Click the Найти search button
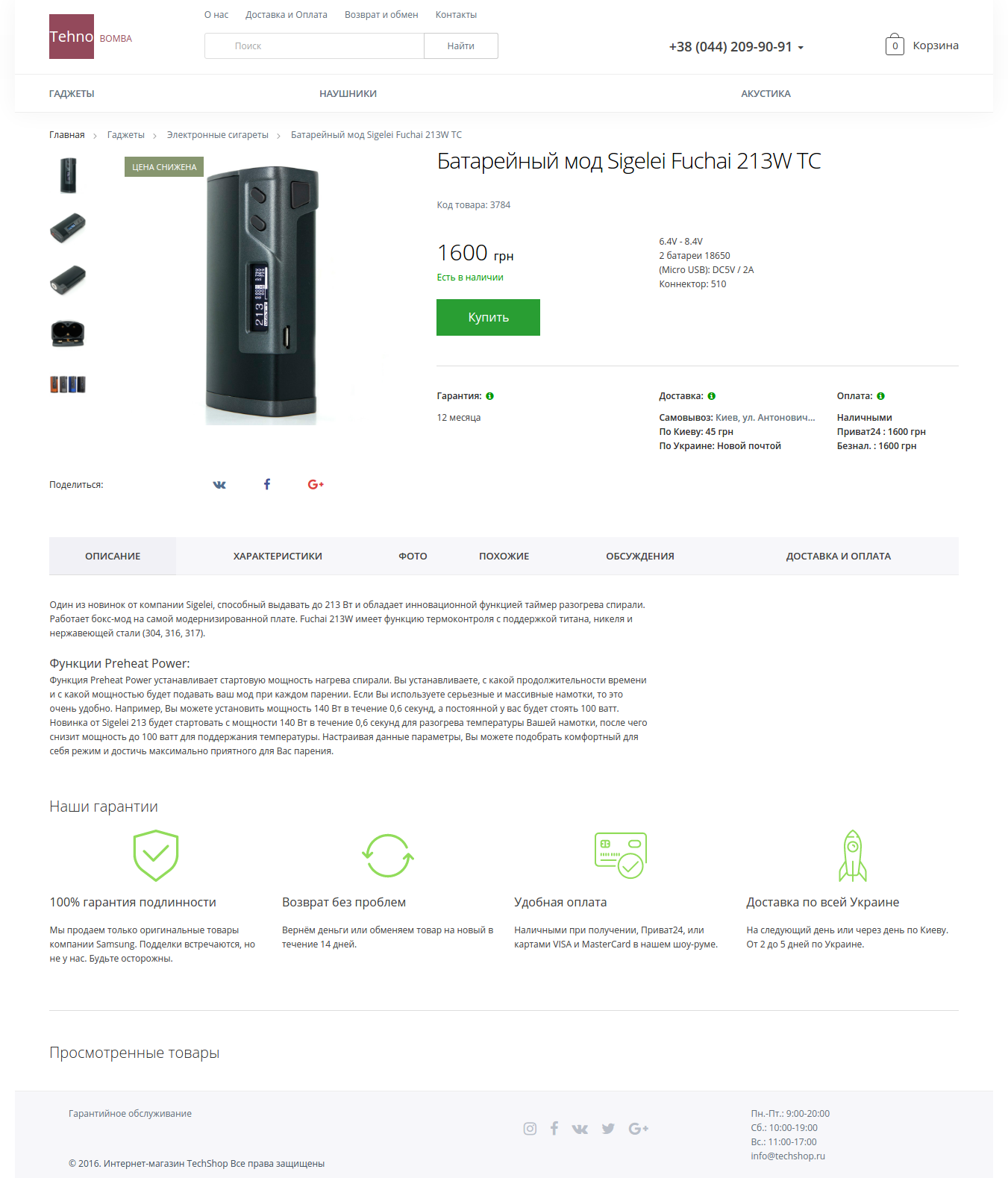Image resolution: width=1008 pixels, height=1178 pixels. pyautogui.click(x=461, y=46)
